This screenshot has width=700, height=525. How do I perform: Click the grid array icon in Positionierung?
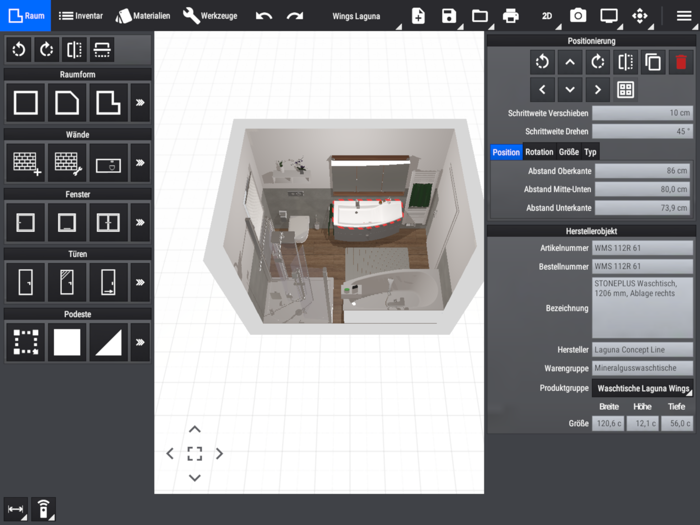625,90
